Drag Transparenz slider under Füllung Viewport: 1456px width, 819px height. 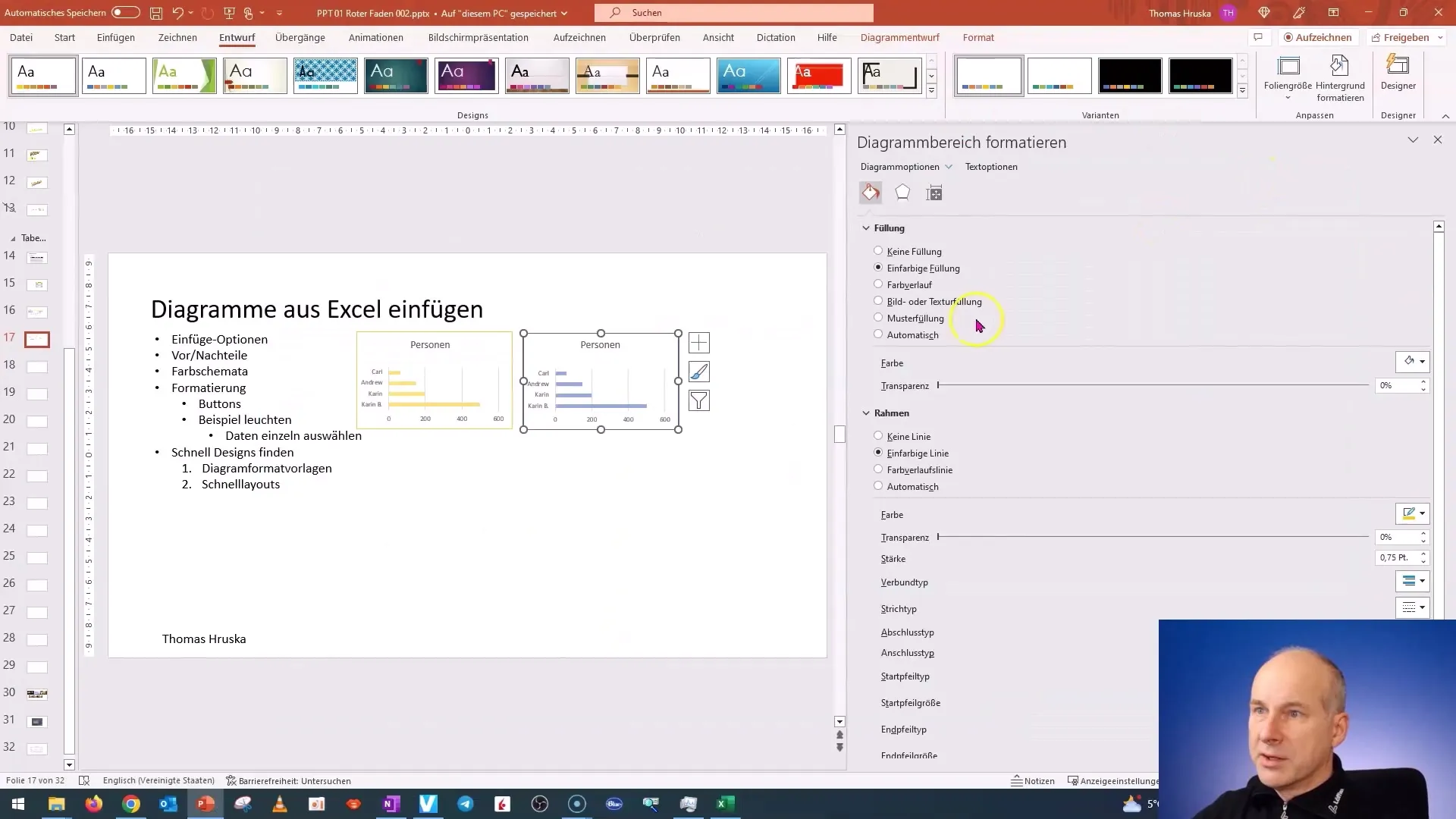pyautogui.click(x=940, y=385)
